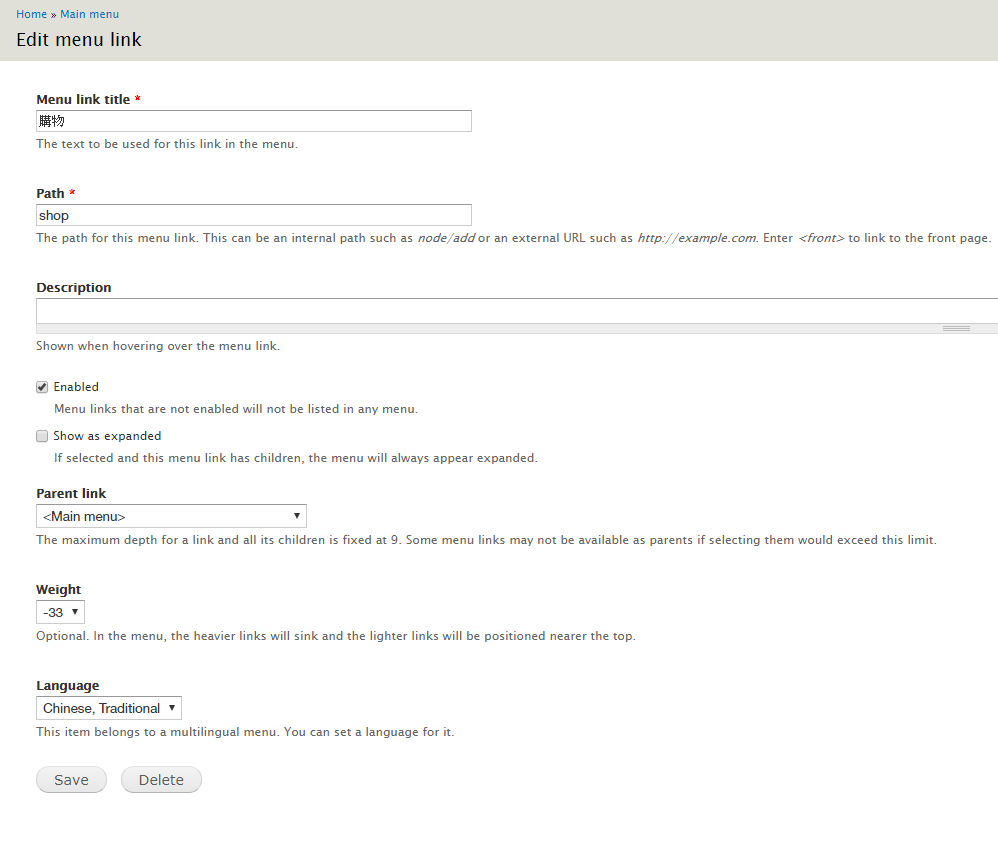
Task: Click the Path field label
Action: [50, 194]
